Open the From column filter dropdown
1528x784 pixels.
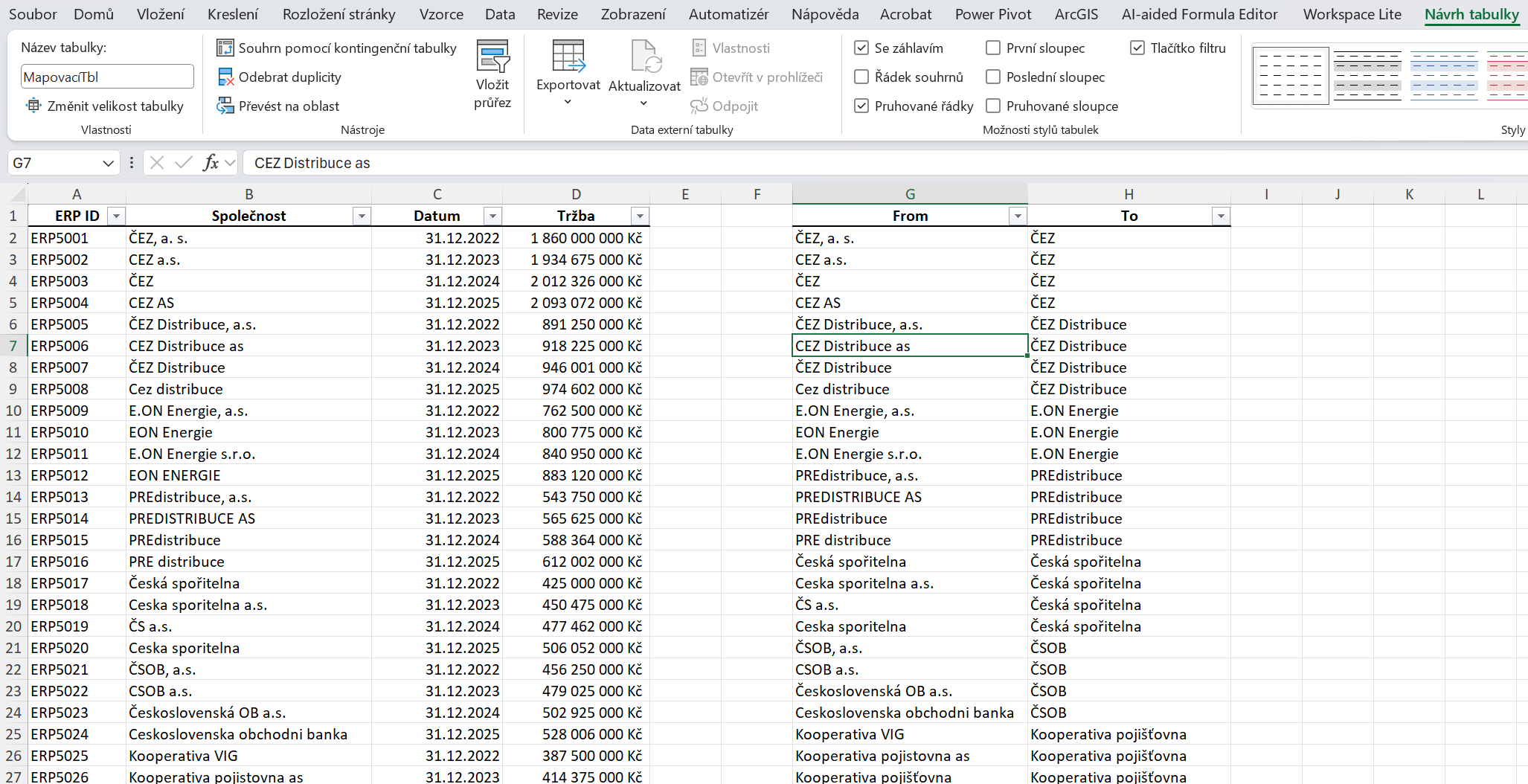[x=1017, y=216]
